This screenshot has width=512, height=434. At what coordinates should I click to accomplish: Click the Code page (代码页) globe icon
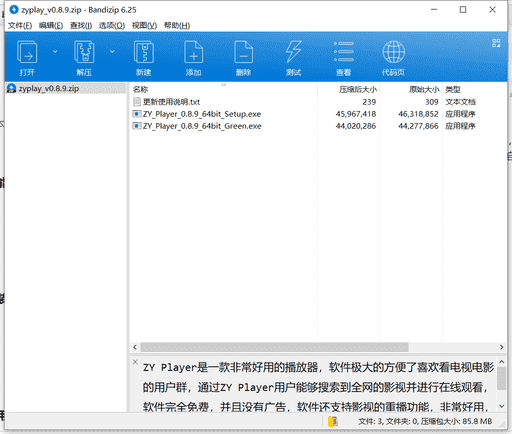point(394,52)
